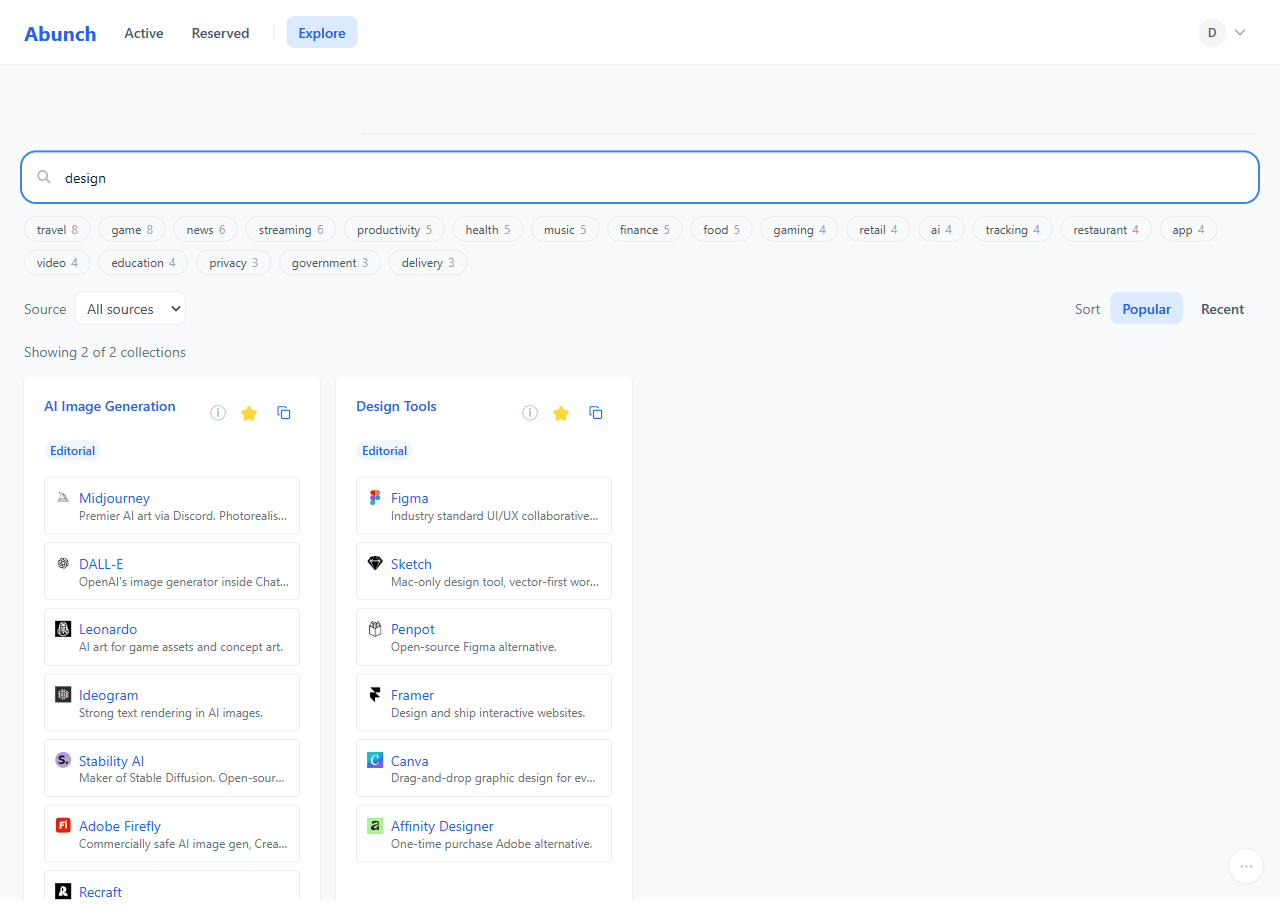Toggle star on Design Tools collection
Screen dimensions: 1288x924
click(561, 413)
